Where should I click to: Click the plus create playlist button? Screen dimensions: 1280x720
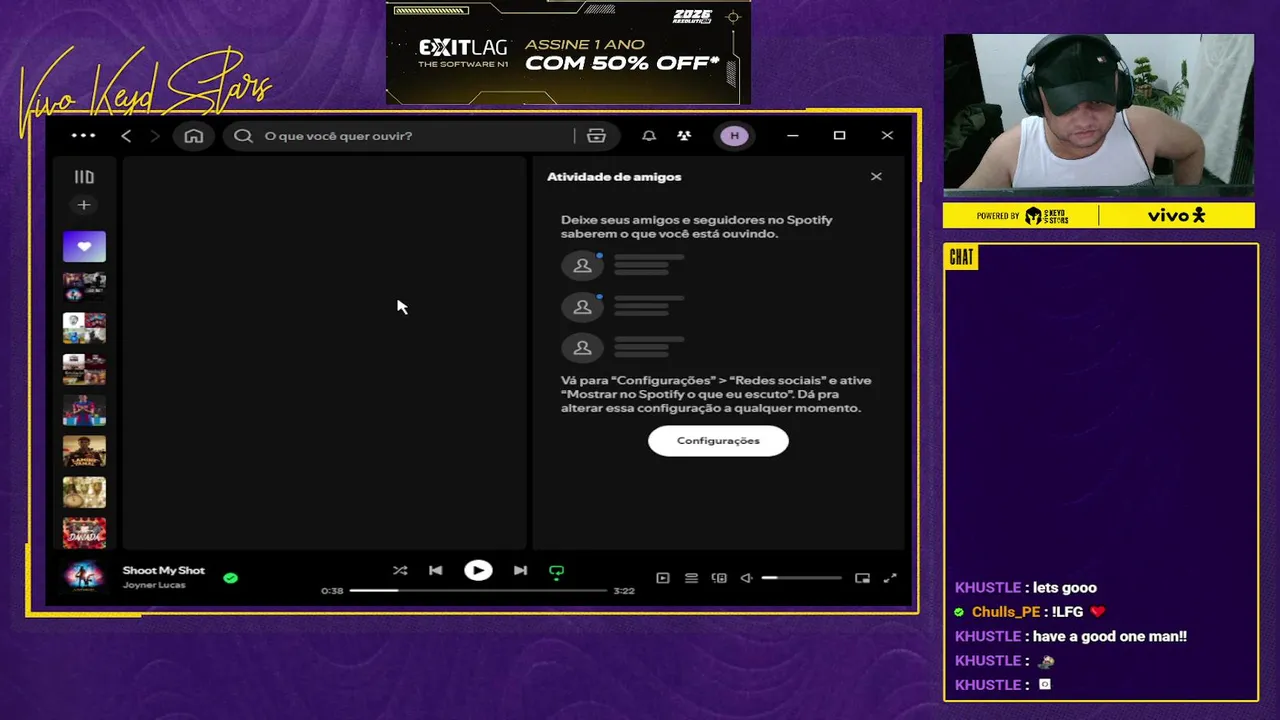point(84,205)
